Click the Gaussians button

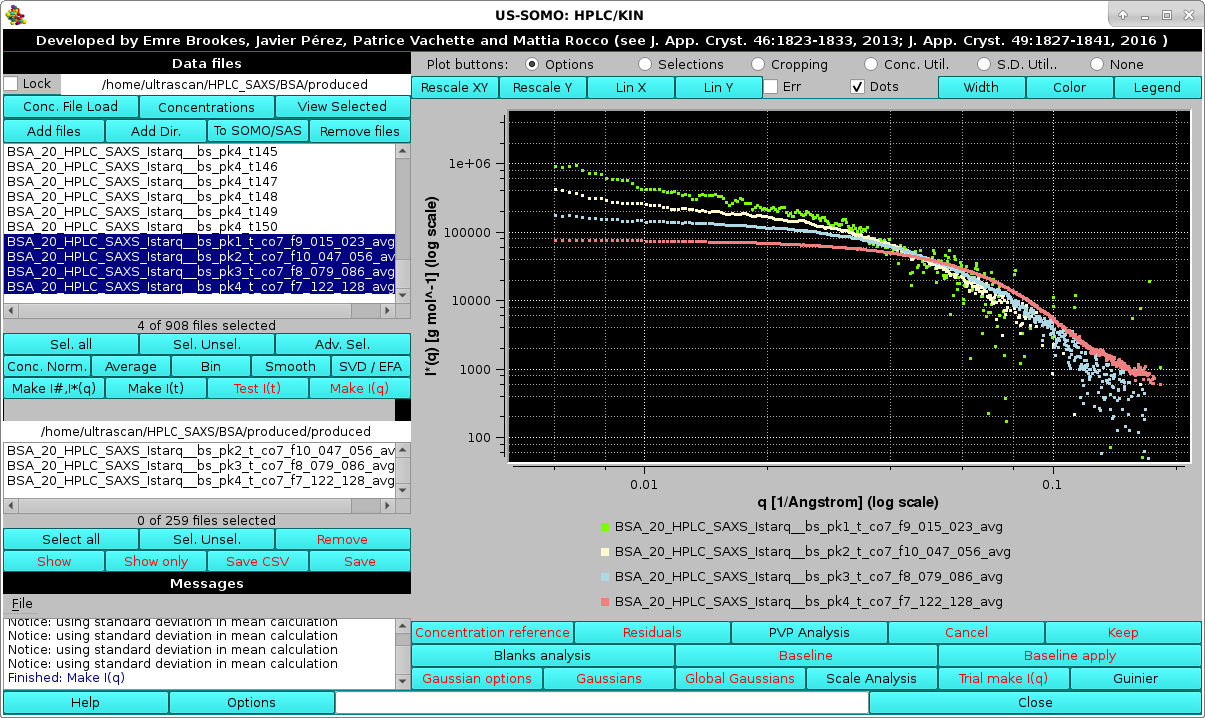pyautogui.click(x=608, y=678)
